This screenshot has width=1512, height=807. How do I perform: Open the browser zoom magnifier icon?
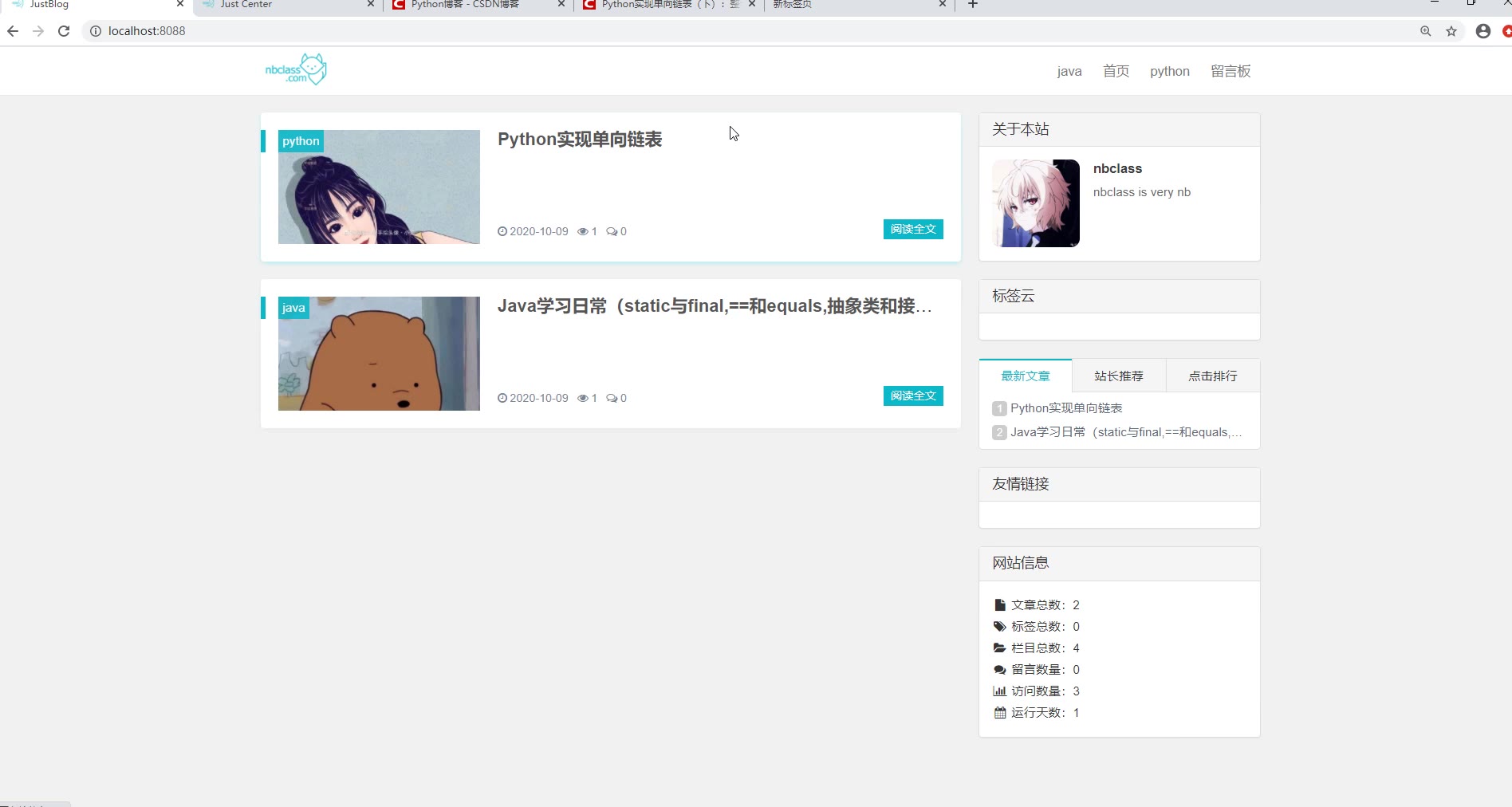click(x=1426, y=31)
